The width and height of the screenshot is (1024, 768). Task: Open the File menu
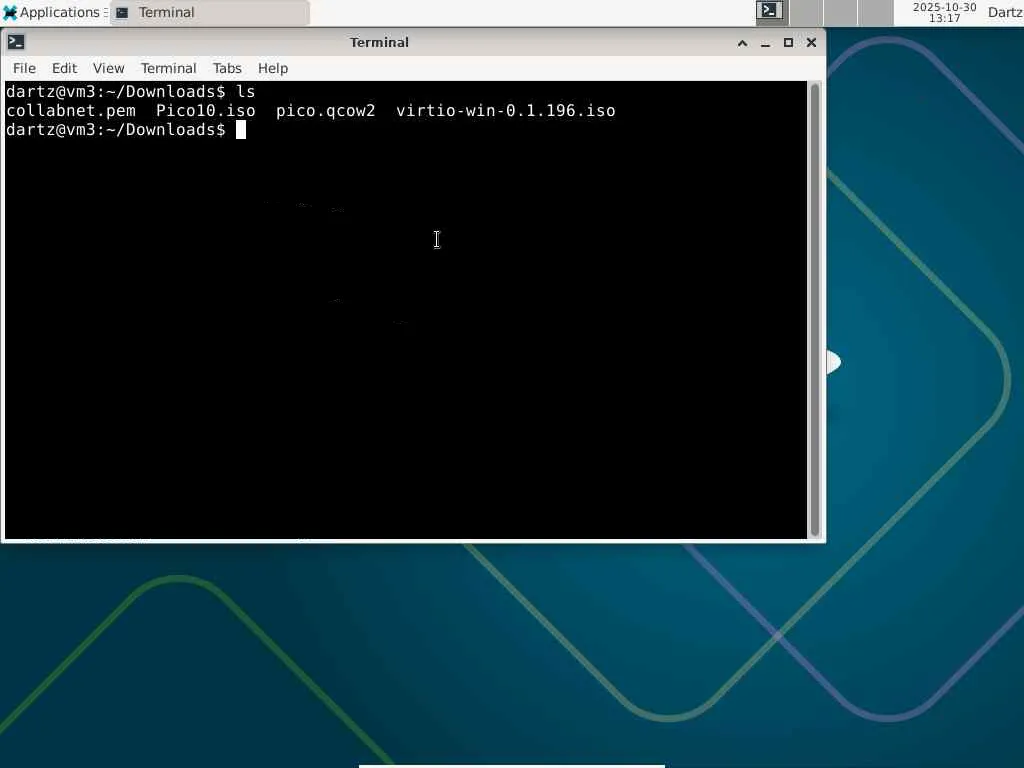pyautogui.click(x=24, y=68)
